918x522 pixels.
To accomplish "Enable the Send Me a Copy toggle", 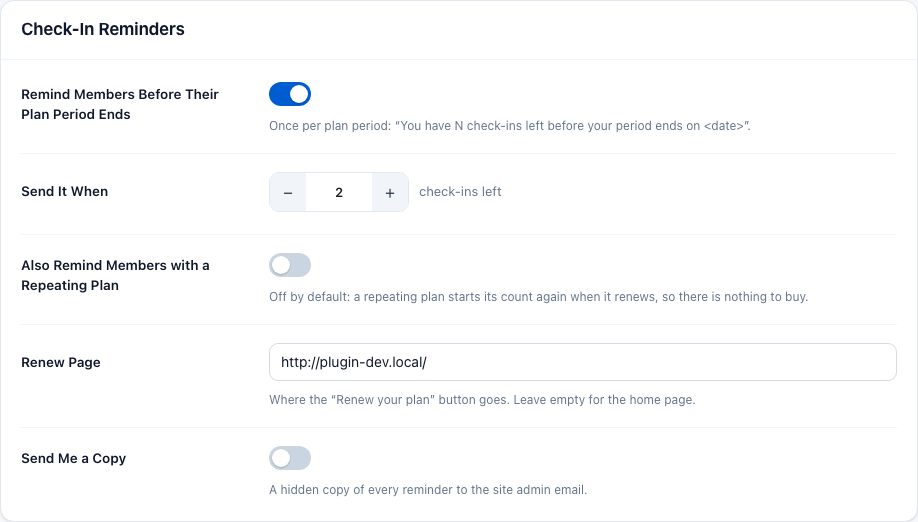I will point(290,458).
